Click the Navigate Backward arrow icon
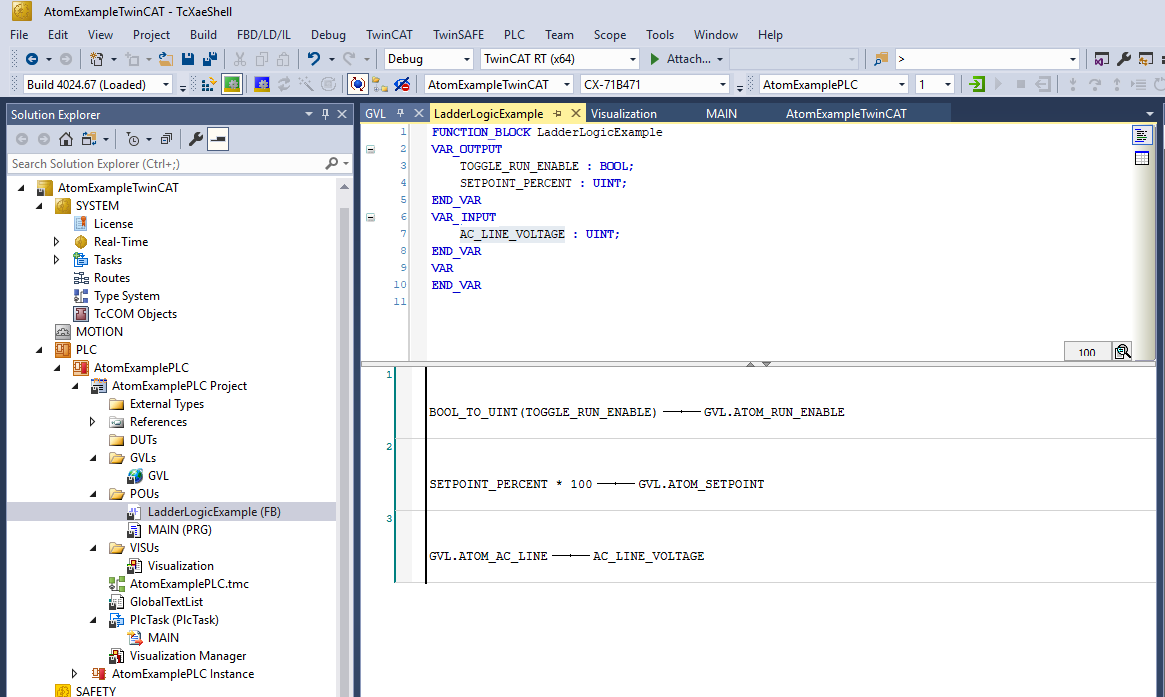The width and height of the screenshot is (1165, 697). click(31, 59)
